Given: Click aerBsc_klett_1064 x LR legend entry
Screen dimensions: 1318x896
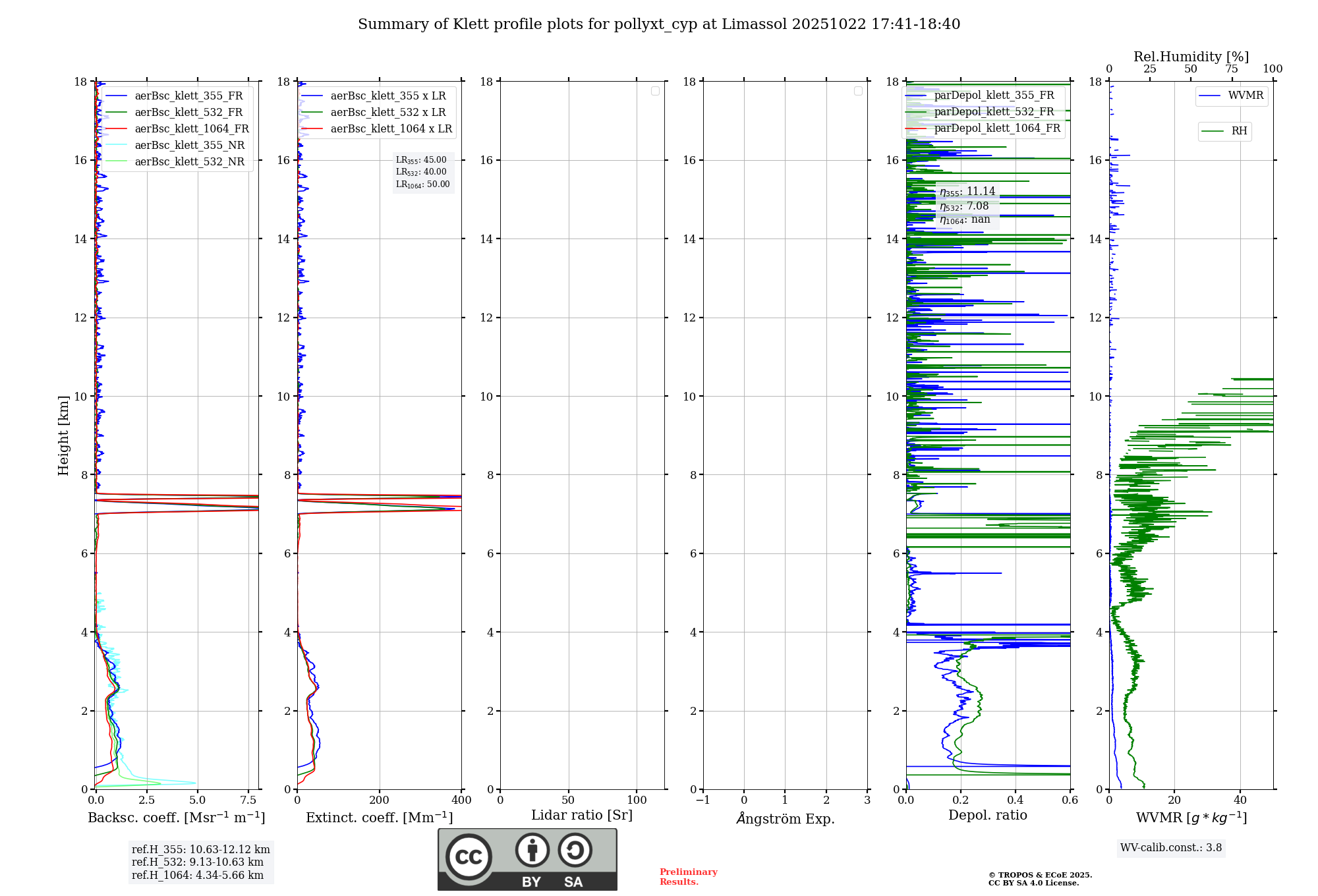Looking at the screenshot, I should (x=391, y=129).
